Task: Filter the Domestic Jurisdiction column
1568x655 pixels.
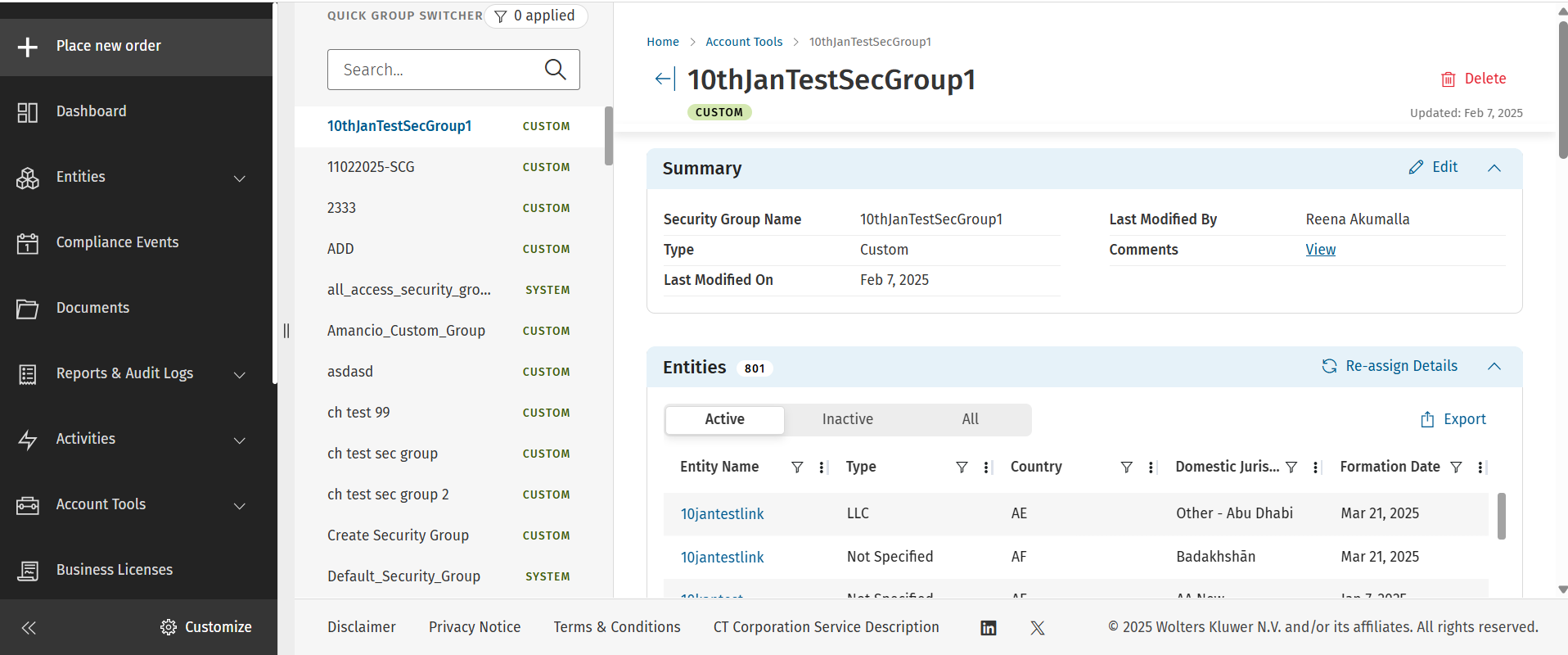Action: coord(1291,467)
